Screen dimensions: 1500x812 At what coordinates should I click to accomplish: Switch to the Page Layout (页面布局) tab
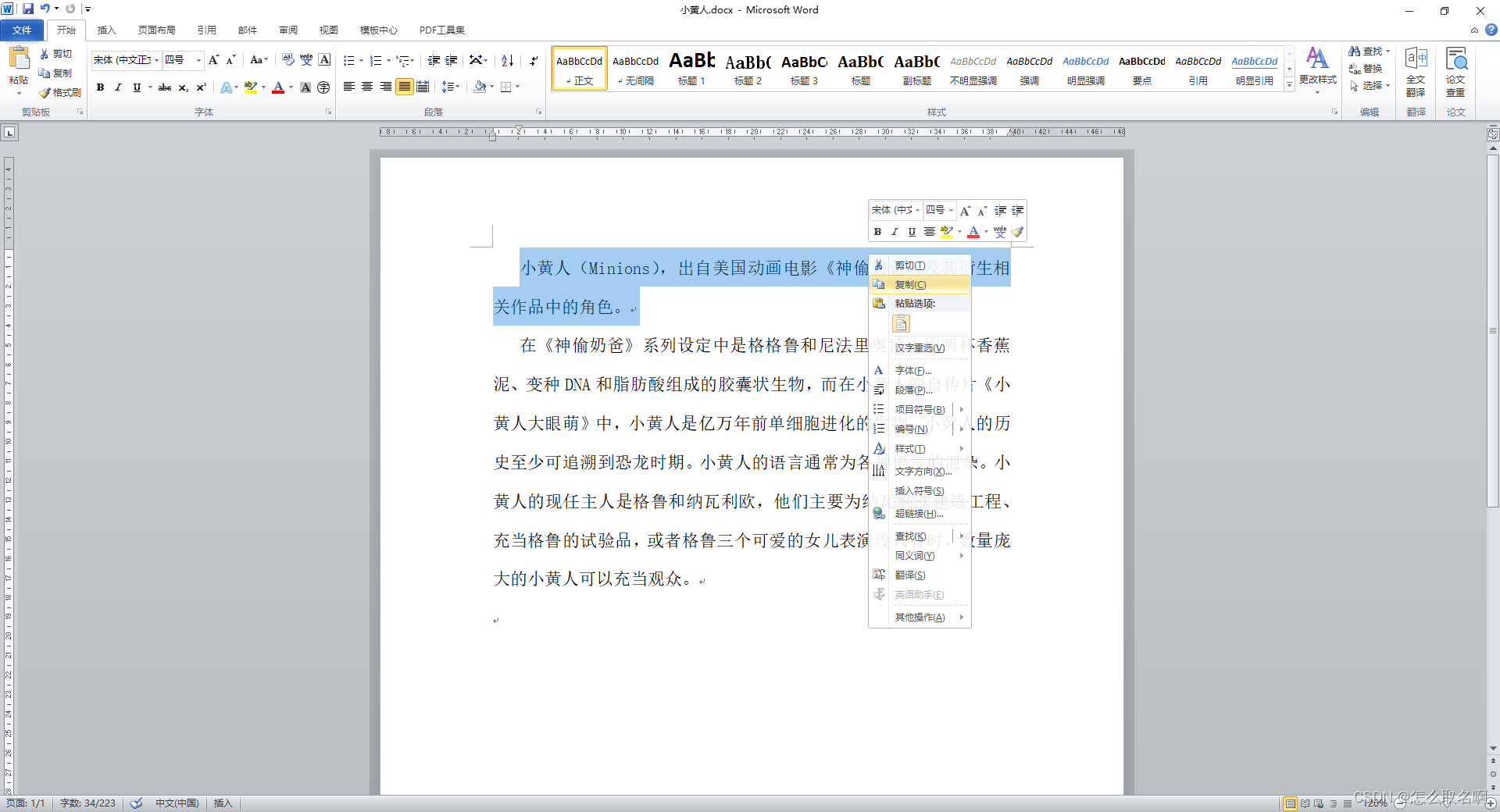pos(156,30)
